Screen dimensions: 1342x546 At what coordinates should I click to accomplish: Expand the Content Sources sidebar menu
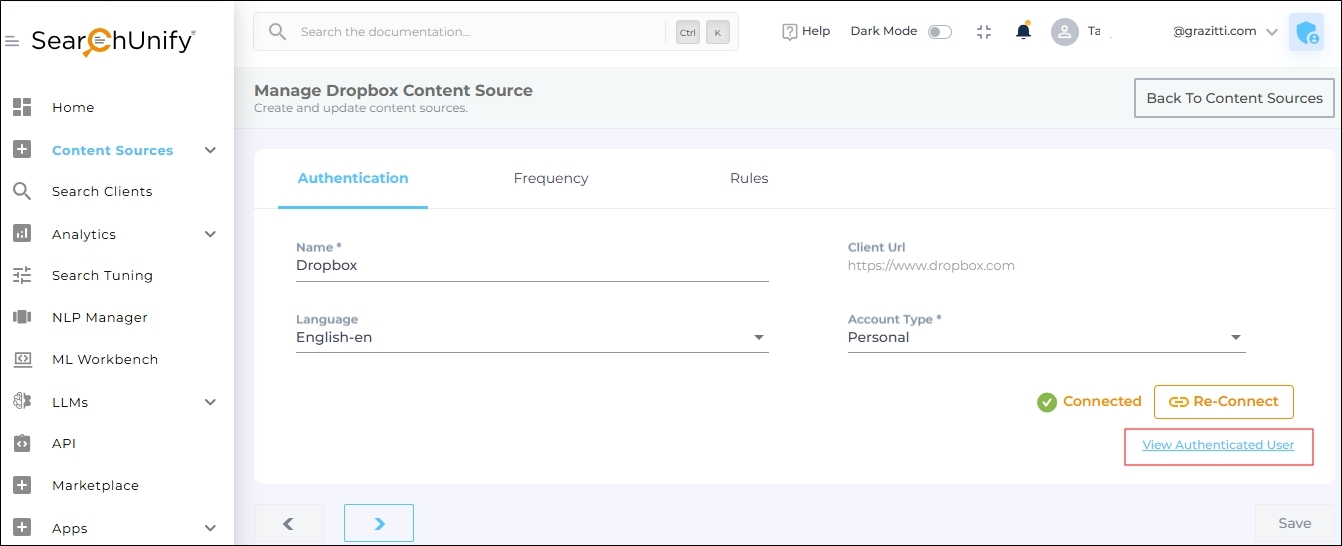(210, 150)
